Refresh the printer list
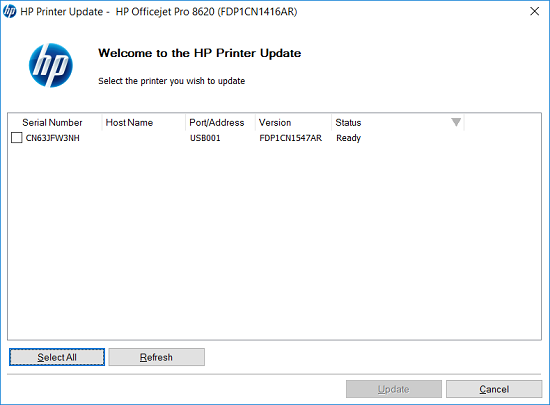The height and width of the screenshot is (405, 550). pyautogui.click(x=156, y=357)
